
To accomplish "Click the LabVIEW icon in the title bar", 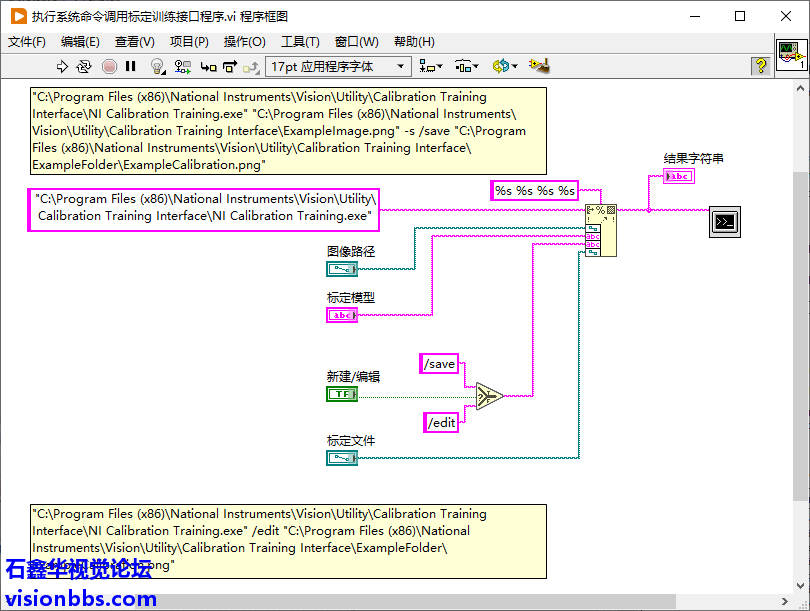I will tap(19, 17).
